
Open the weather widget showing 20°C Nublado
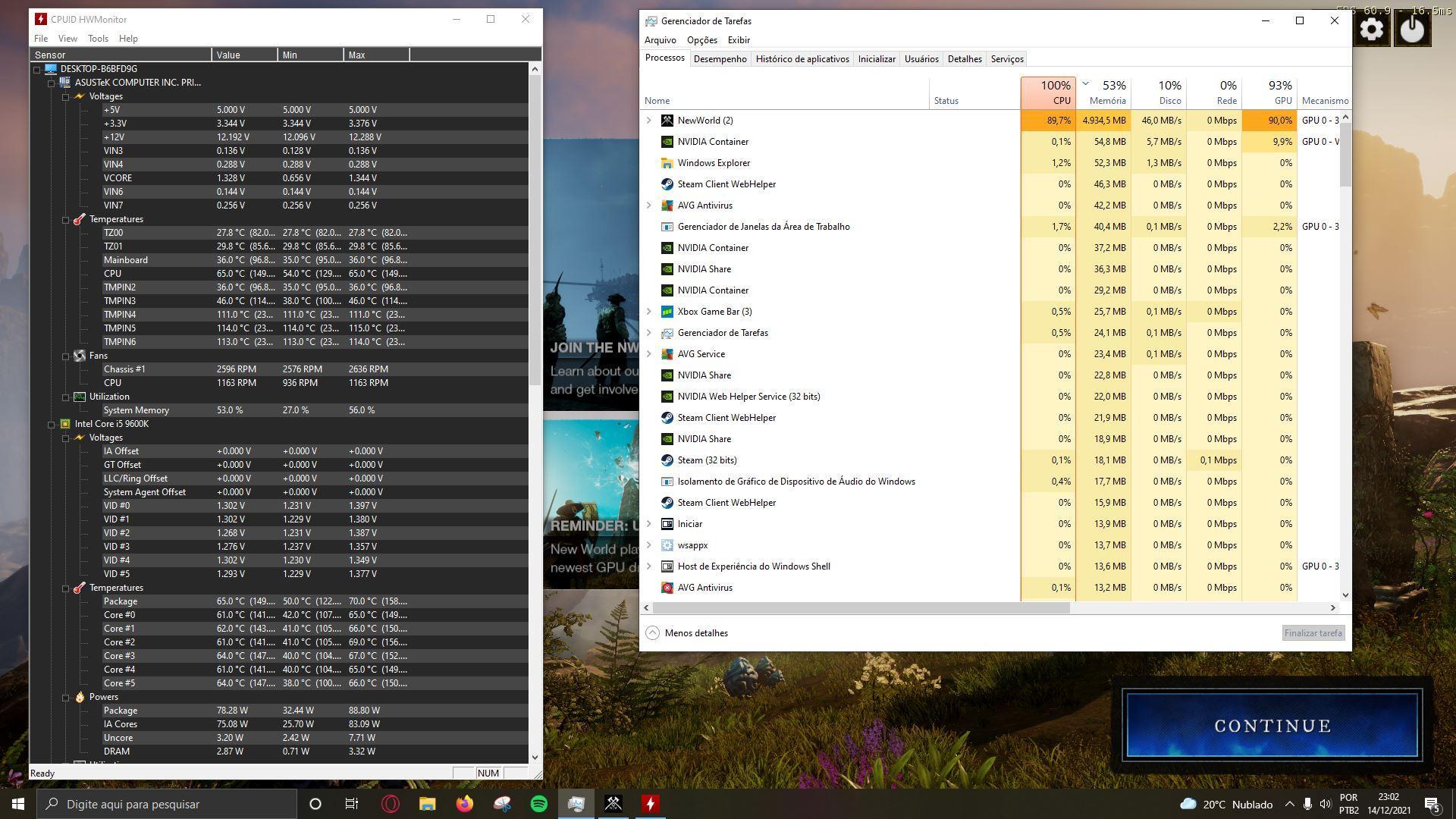[1226, 804]
